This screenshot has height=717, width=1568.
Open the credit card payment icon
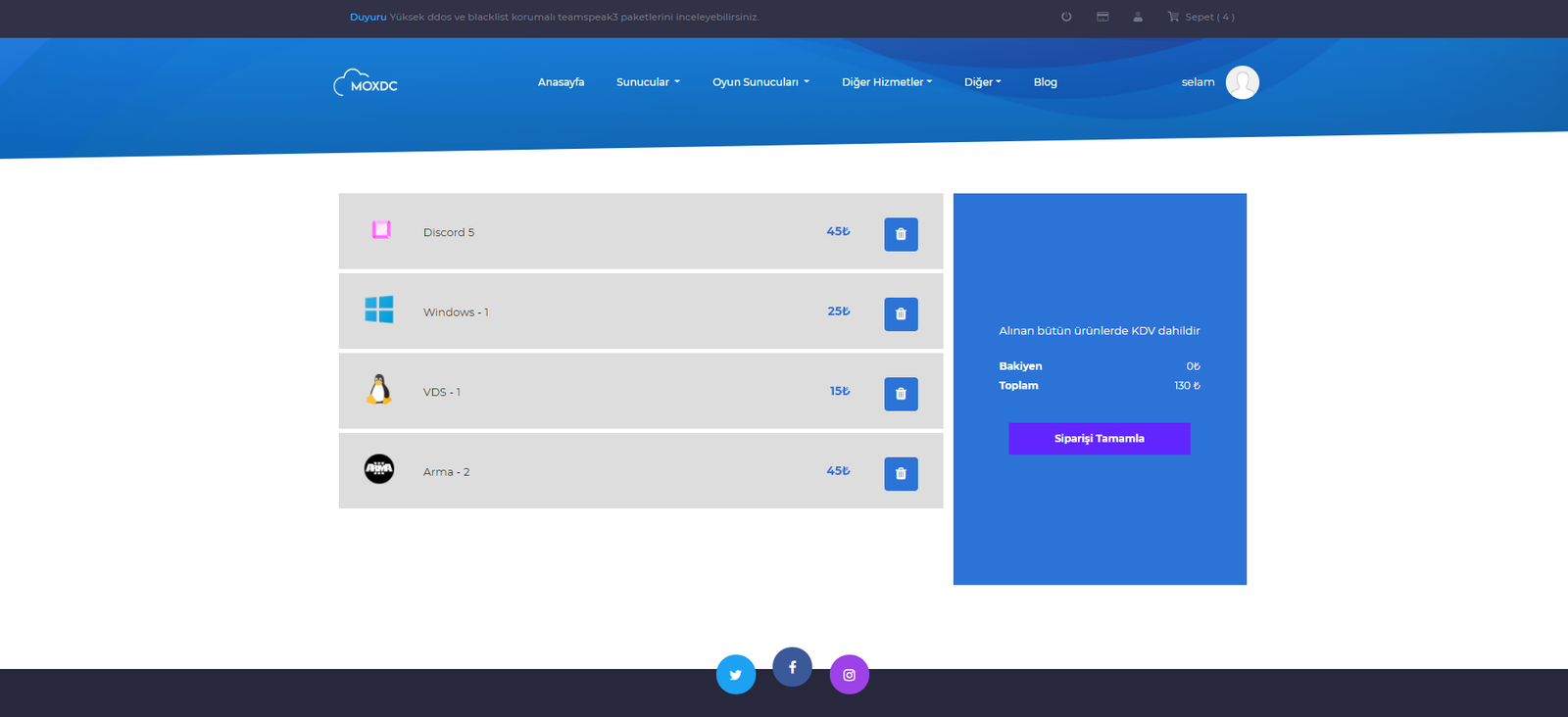tap(1102, 17)
